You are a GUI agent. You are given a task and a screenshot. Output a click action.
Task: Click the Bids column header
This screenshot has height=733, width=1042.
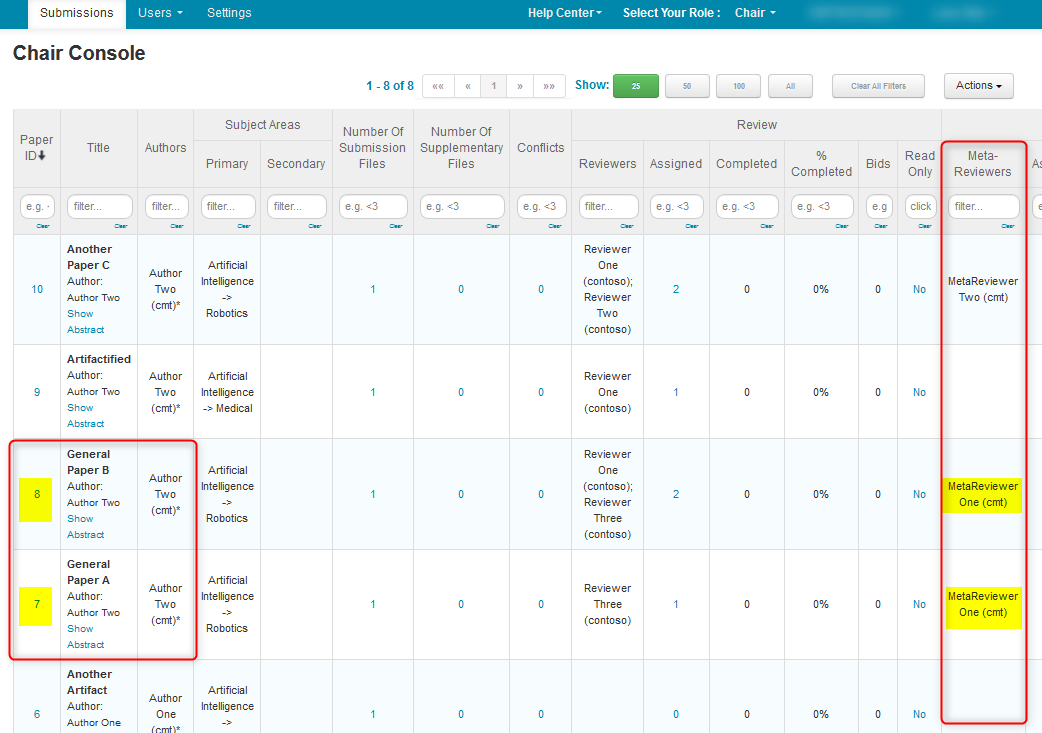pyautogui.click(x=878, y=163)
